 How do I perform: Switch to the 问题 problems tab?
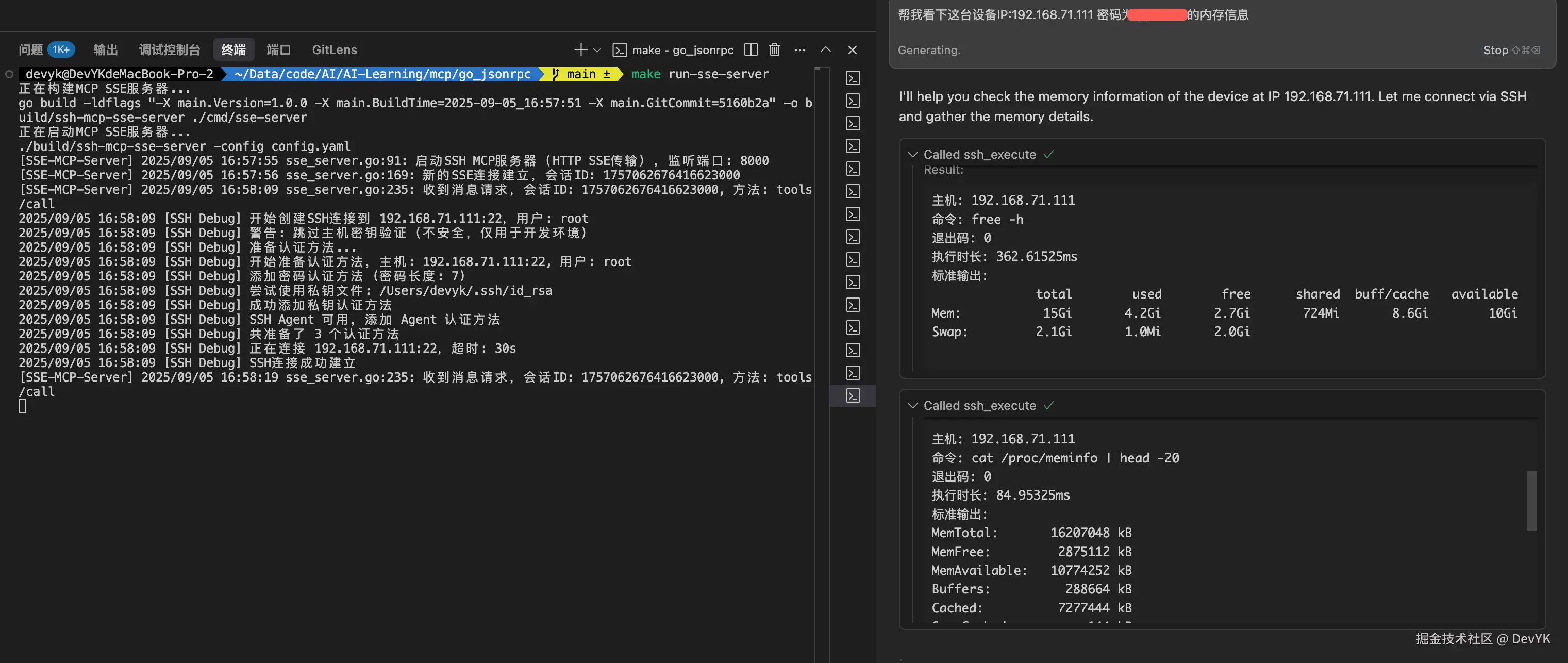tap(30, 50)
